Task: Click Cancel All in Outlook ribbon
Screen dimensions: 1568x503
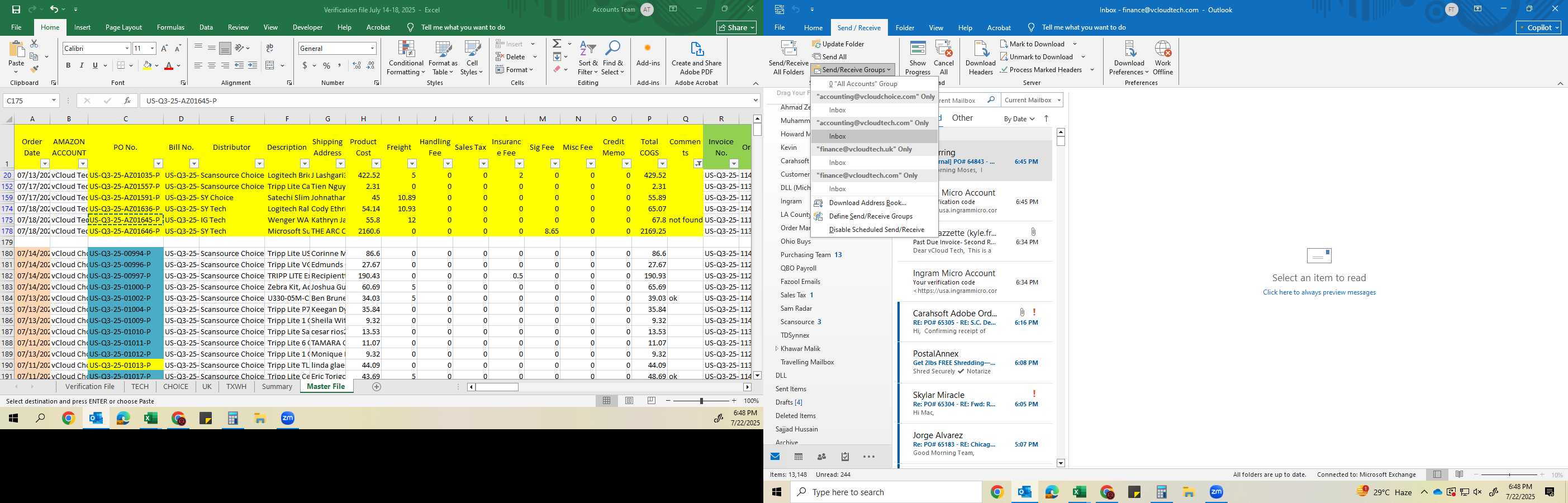Action: (x=943, y=58)
